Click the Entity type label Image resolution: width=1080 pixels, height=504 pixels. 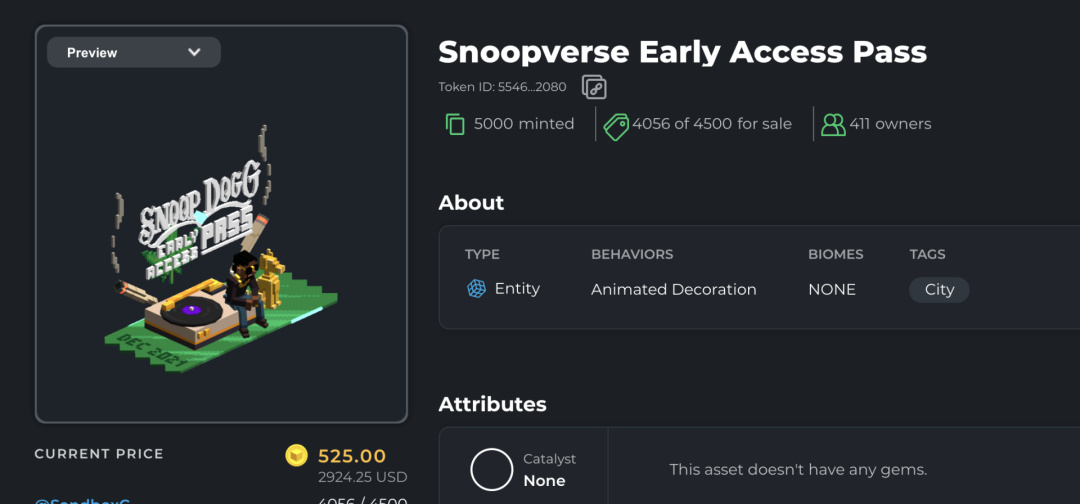(517, 288)
